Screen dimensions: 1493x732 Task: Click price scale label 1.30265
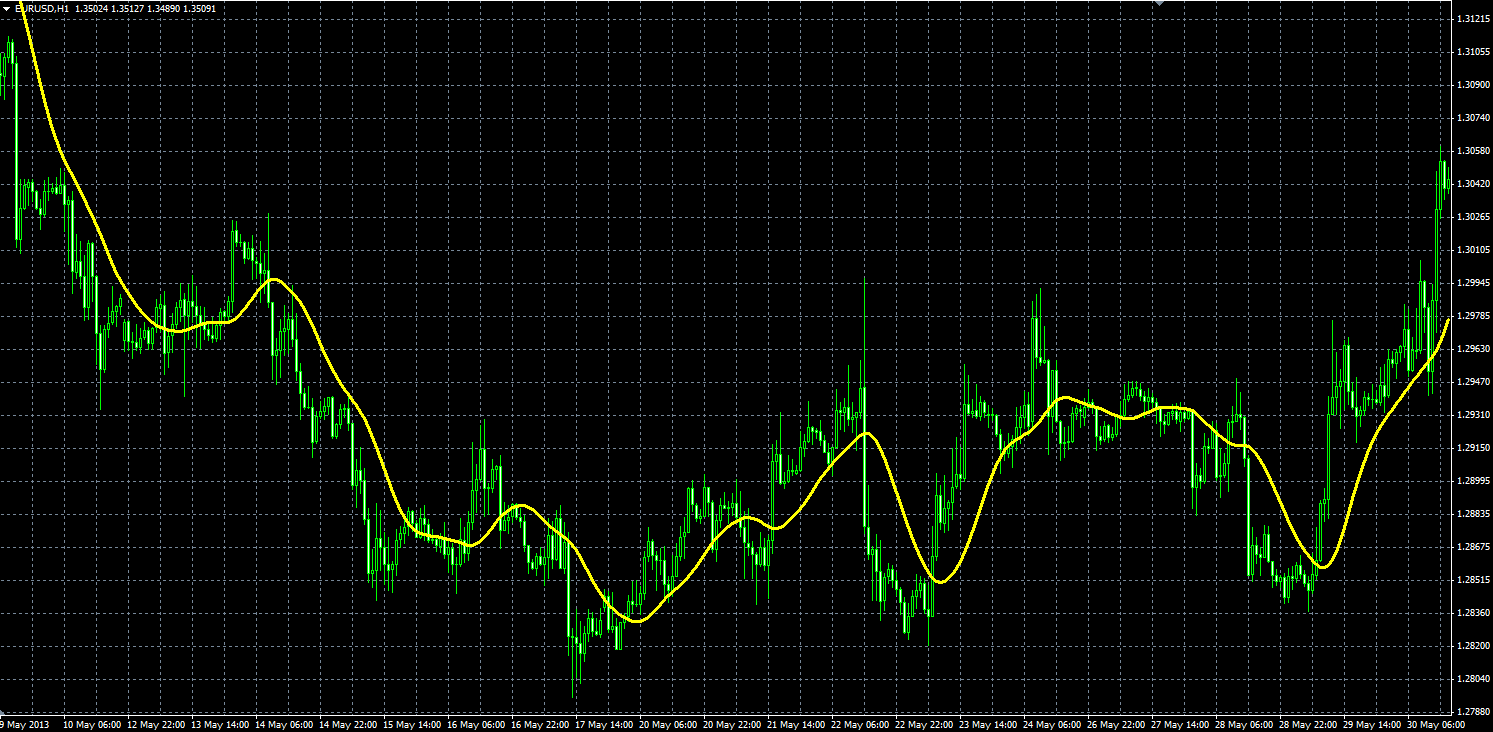point(1473,217)
